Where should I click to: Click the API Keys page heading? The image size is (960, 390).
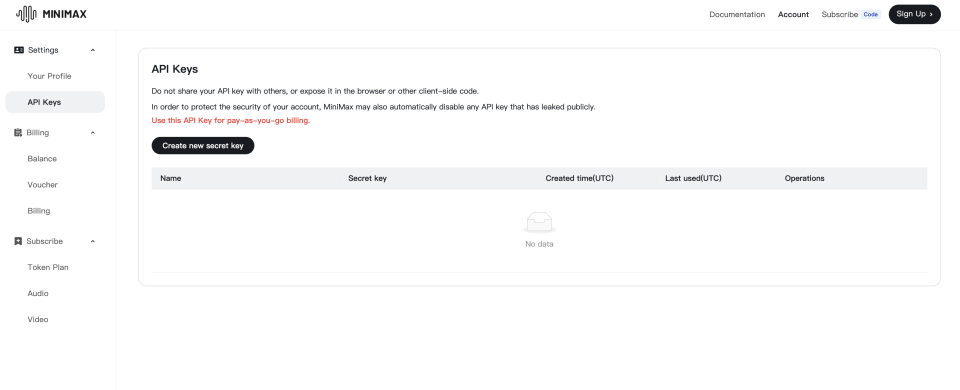click(x=174, y=69)
